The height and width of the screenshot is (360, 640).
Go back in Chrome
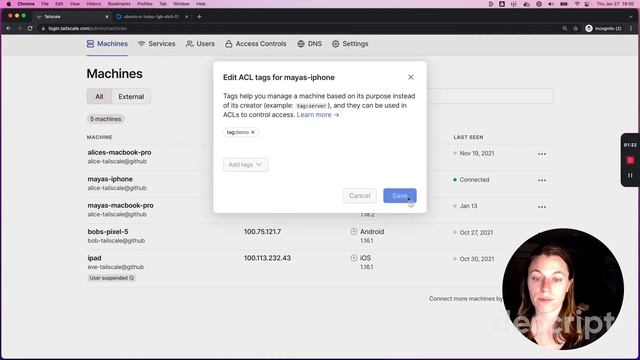(9, 29)
